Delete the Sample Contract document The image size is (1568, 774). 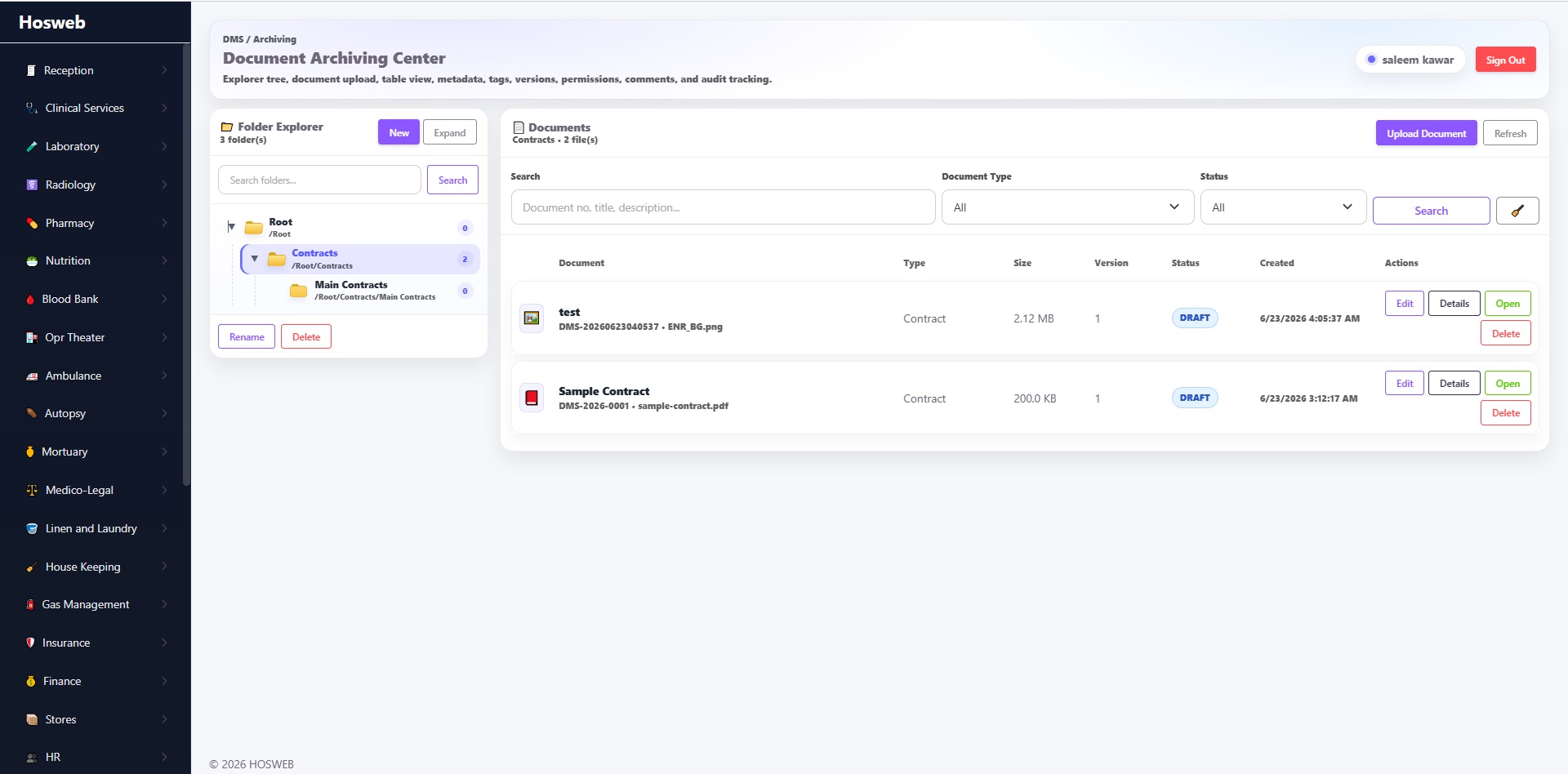point(1505,413)
